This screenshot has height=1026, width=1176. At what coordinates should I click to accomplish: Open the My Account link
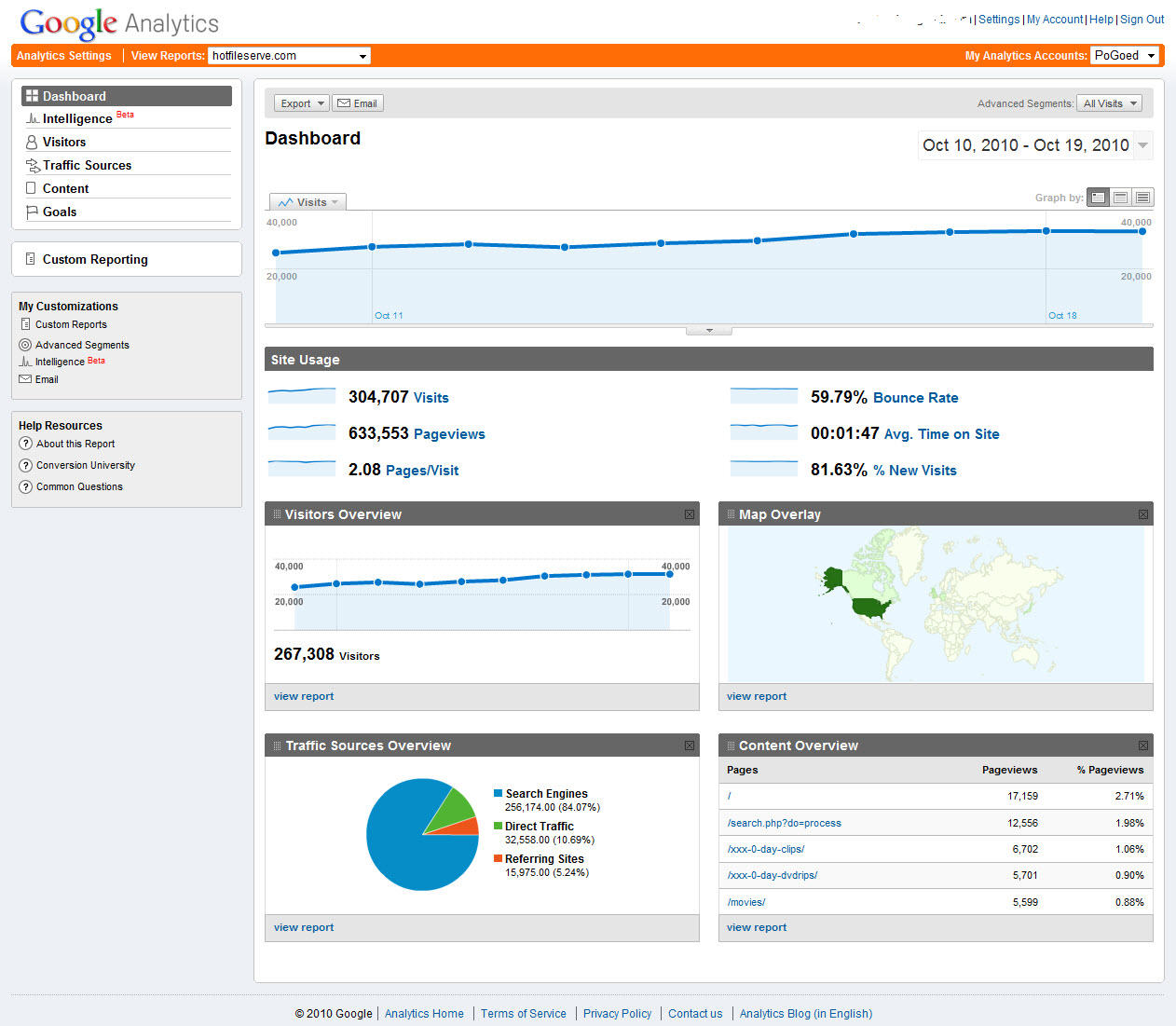click(x=1055, y=20)
